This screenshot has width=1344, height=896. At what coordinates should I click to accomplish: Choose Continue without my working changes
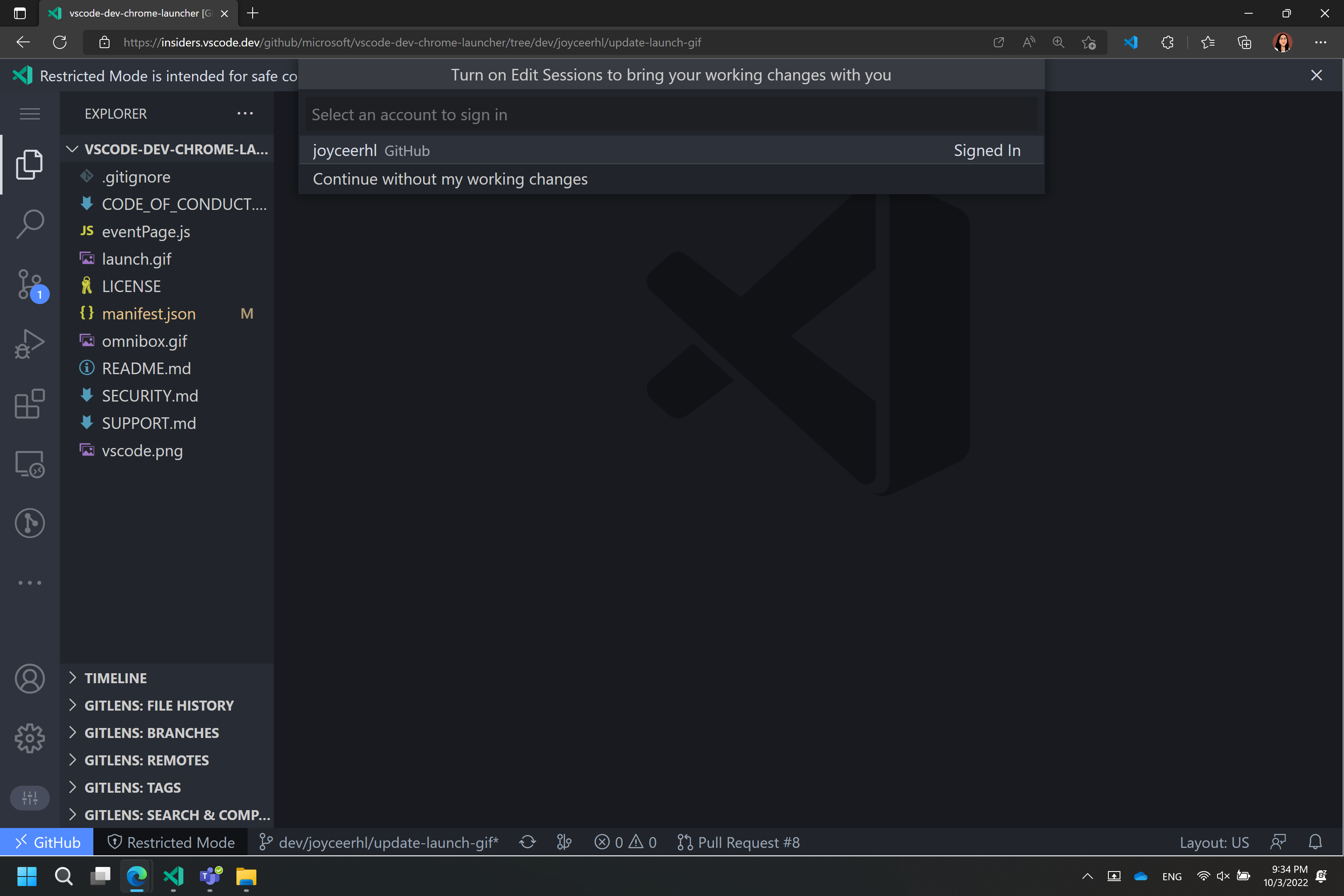(x=450, y=180)
